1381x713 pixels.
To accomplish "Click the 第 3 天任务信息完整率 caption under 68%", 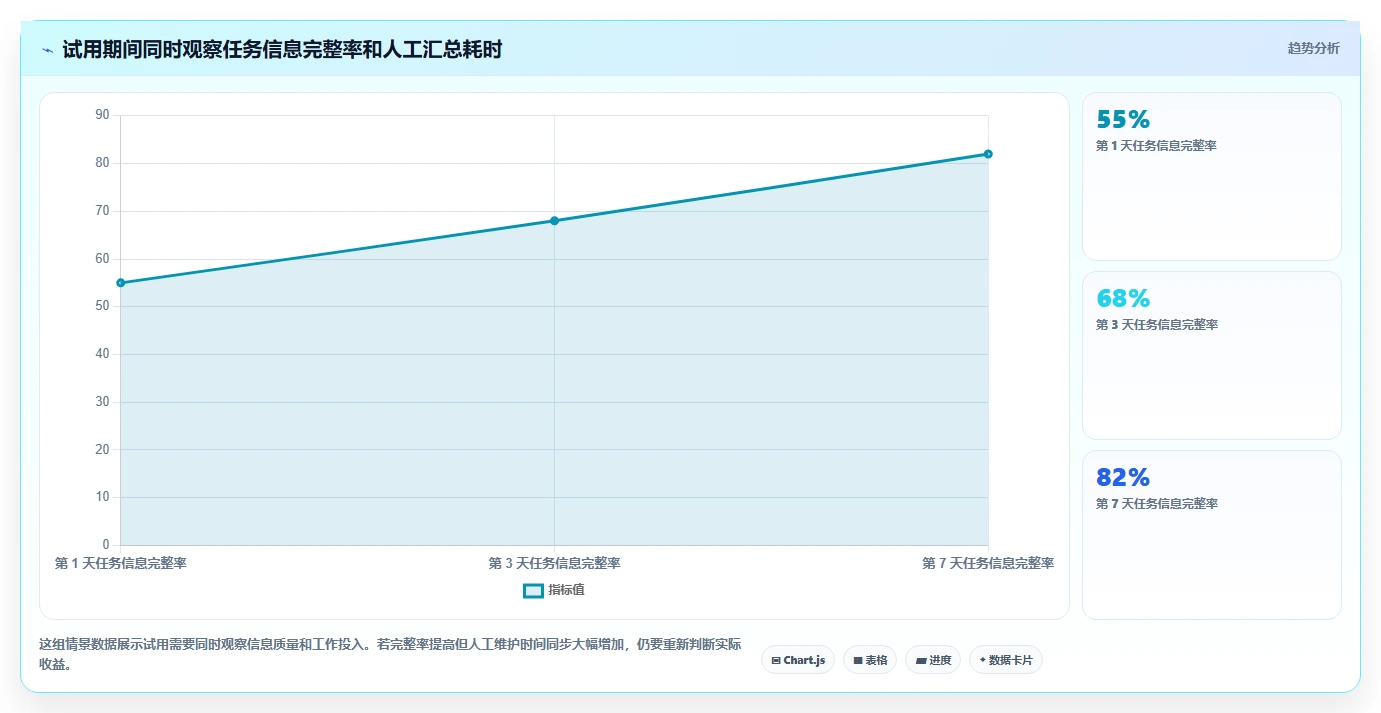I will [1157, 325].
